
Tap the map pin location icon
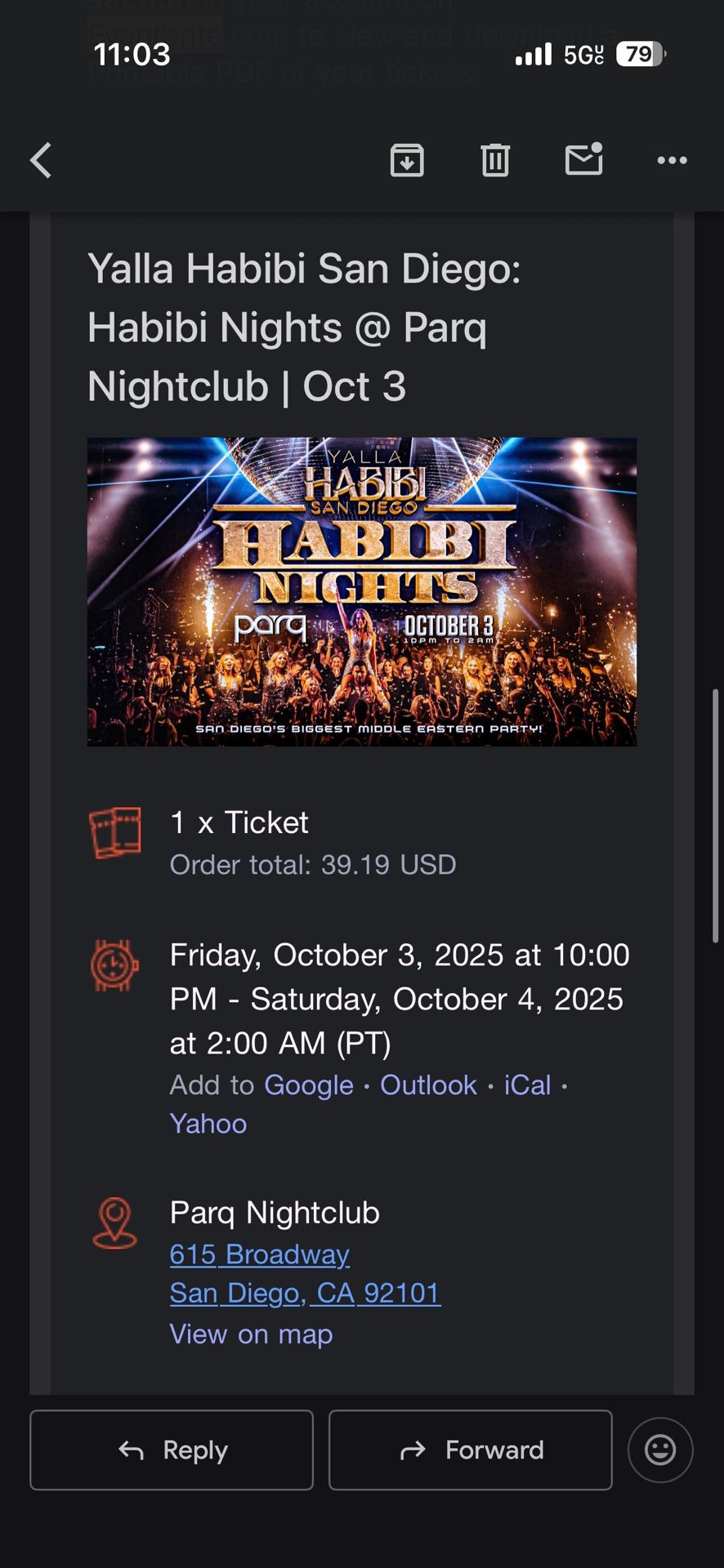115,1223
